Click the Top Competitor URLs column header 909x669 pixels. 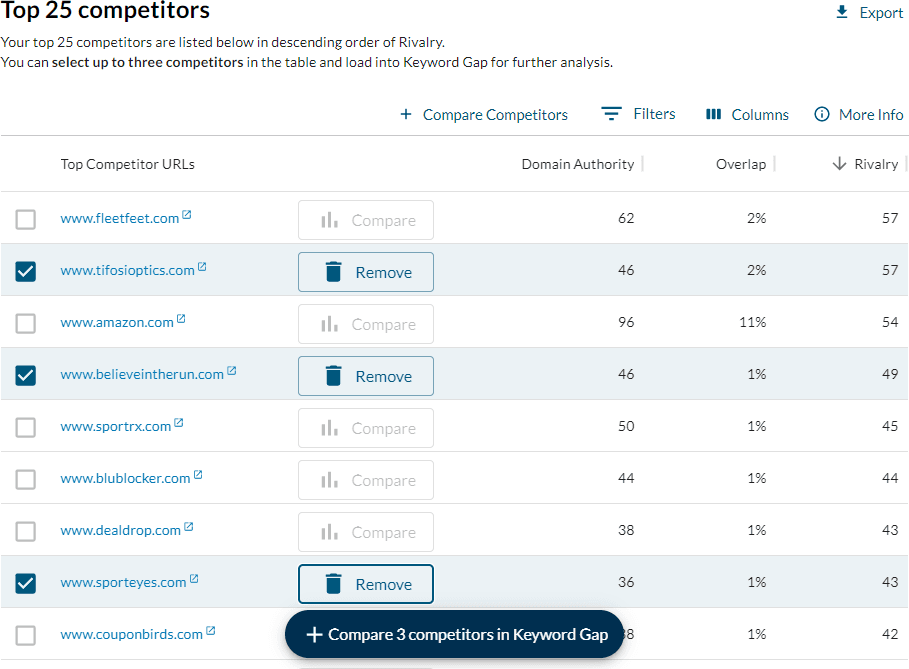[127, 164]
